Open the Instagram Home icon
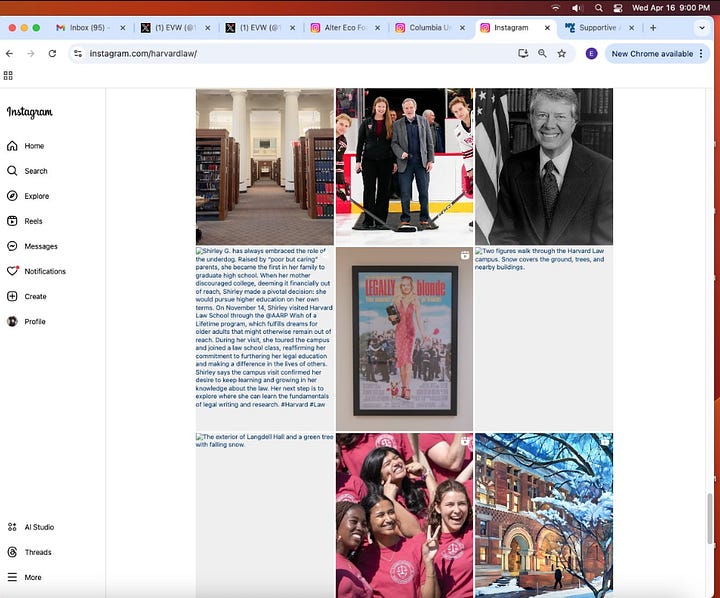This screenshot has height=598, width=720. pyautogui.click(x=12, y=146)
